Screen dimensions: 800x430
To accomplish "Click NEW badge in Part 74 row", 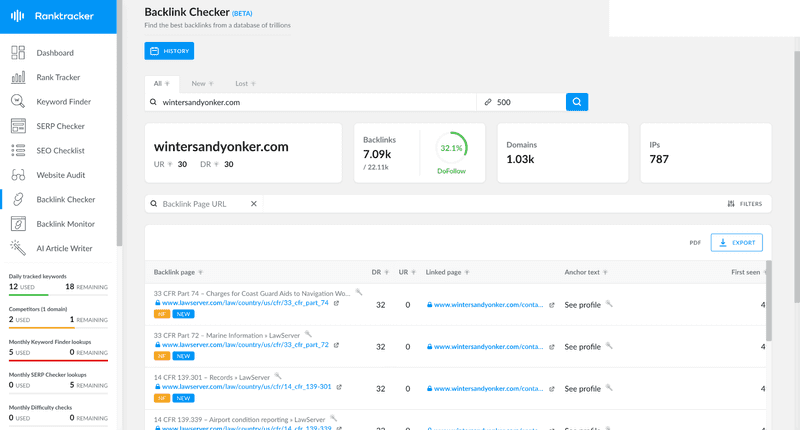I will click(183, 314).
